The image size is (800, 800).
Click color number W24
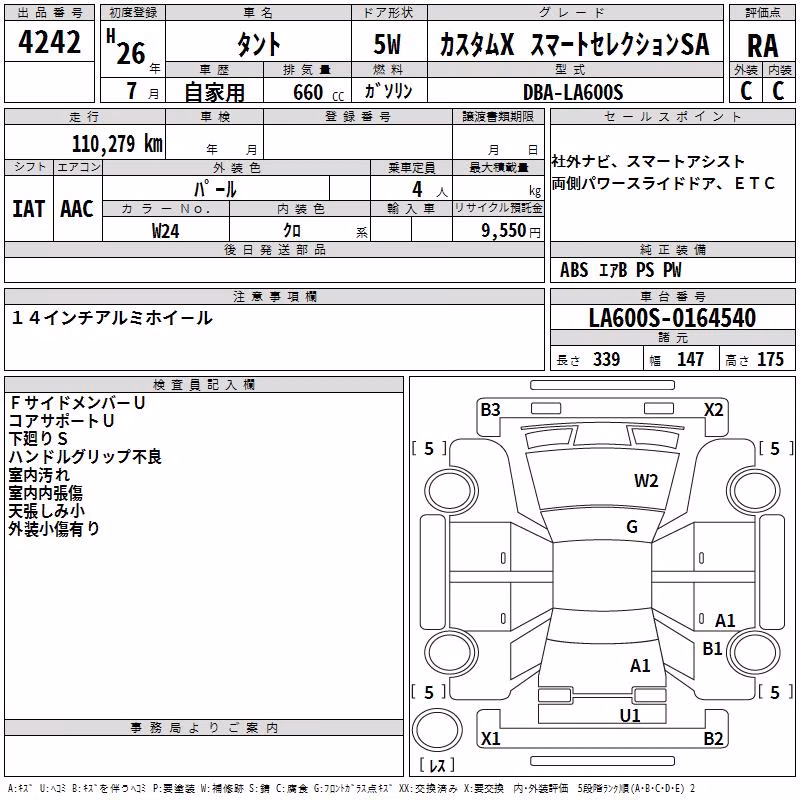pyautogui.click(x=166, y=231)
